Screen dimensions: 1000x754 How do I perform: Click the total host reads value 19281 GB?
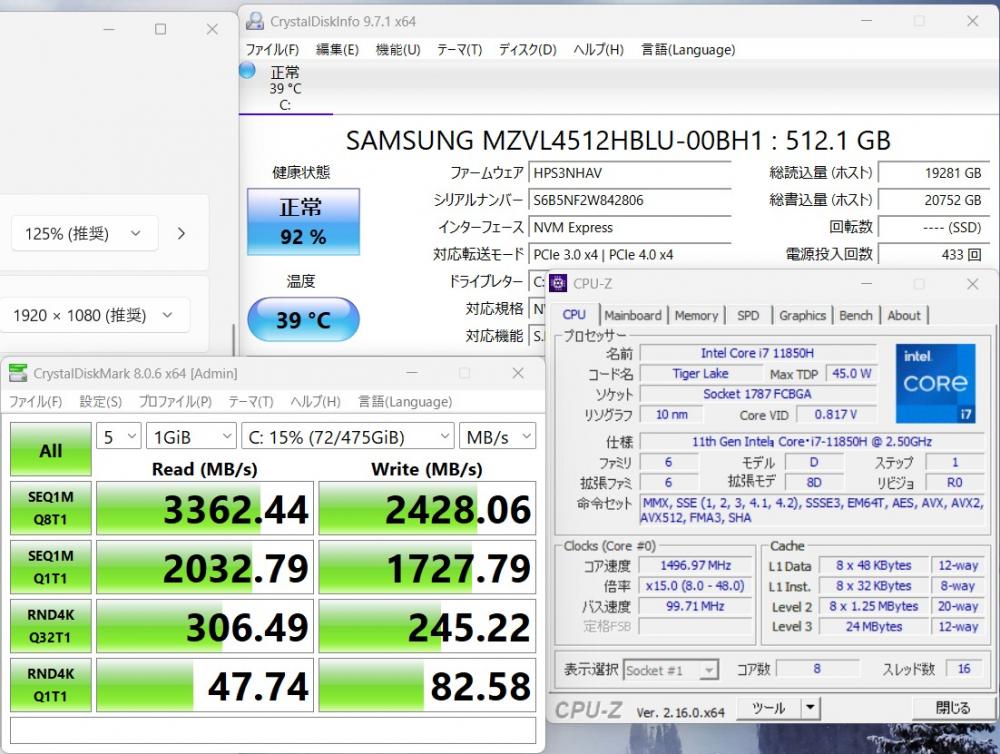[933, 173]
